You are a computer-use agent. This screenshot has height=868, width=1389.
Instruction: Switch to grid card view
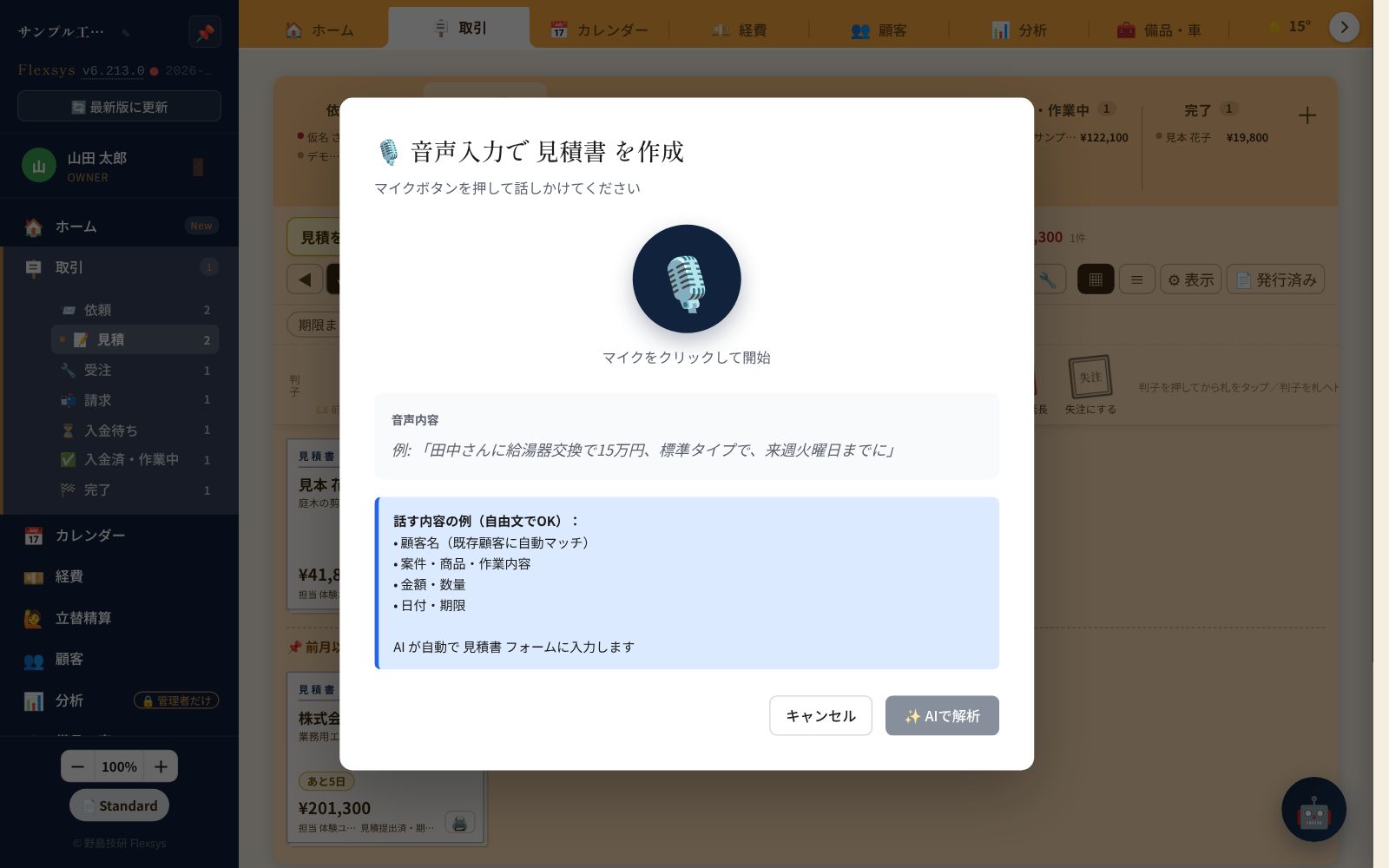pyautogui.click(x=1096, y=279)
